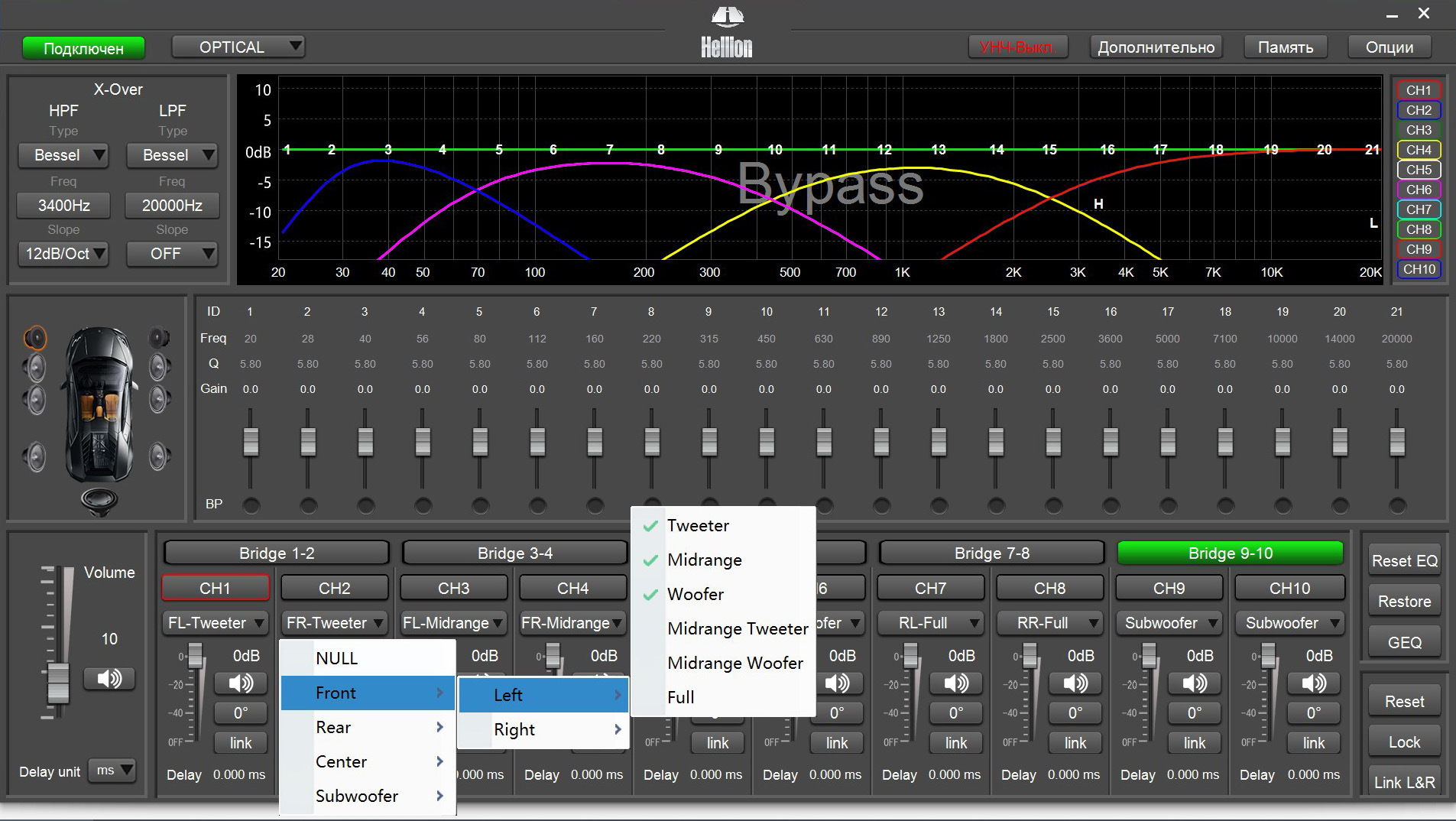
Task: Select the front-left tweeter speaker on car diagram
Action: (x=35, y=337)
